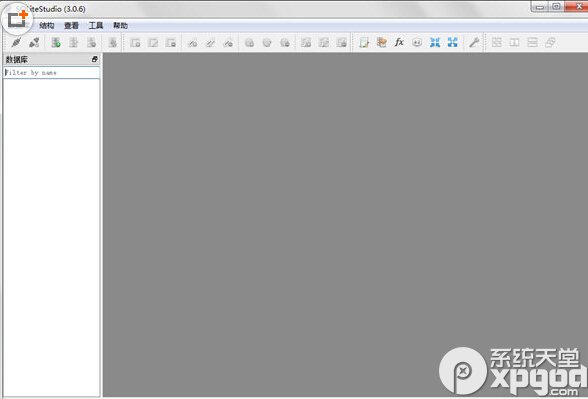Add a database with the green plus icon

[x=56, y=42]
